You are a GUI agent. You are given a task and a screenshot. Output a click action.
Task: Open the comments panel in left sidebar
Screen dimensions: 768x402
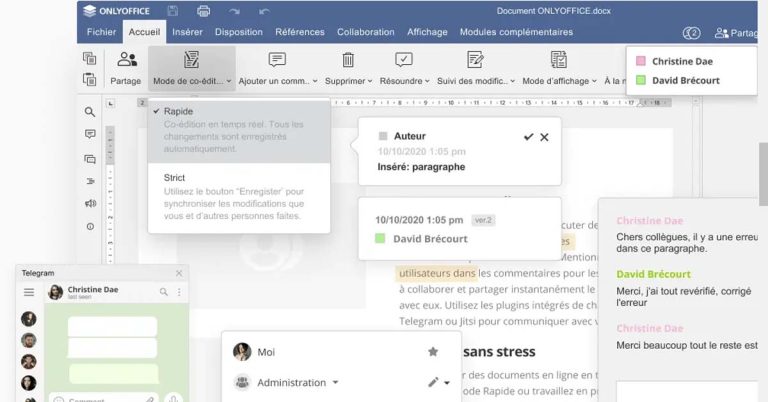(90, 134)
